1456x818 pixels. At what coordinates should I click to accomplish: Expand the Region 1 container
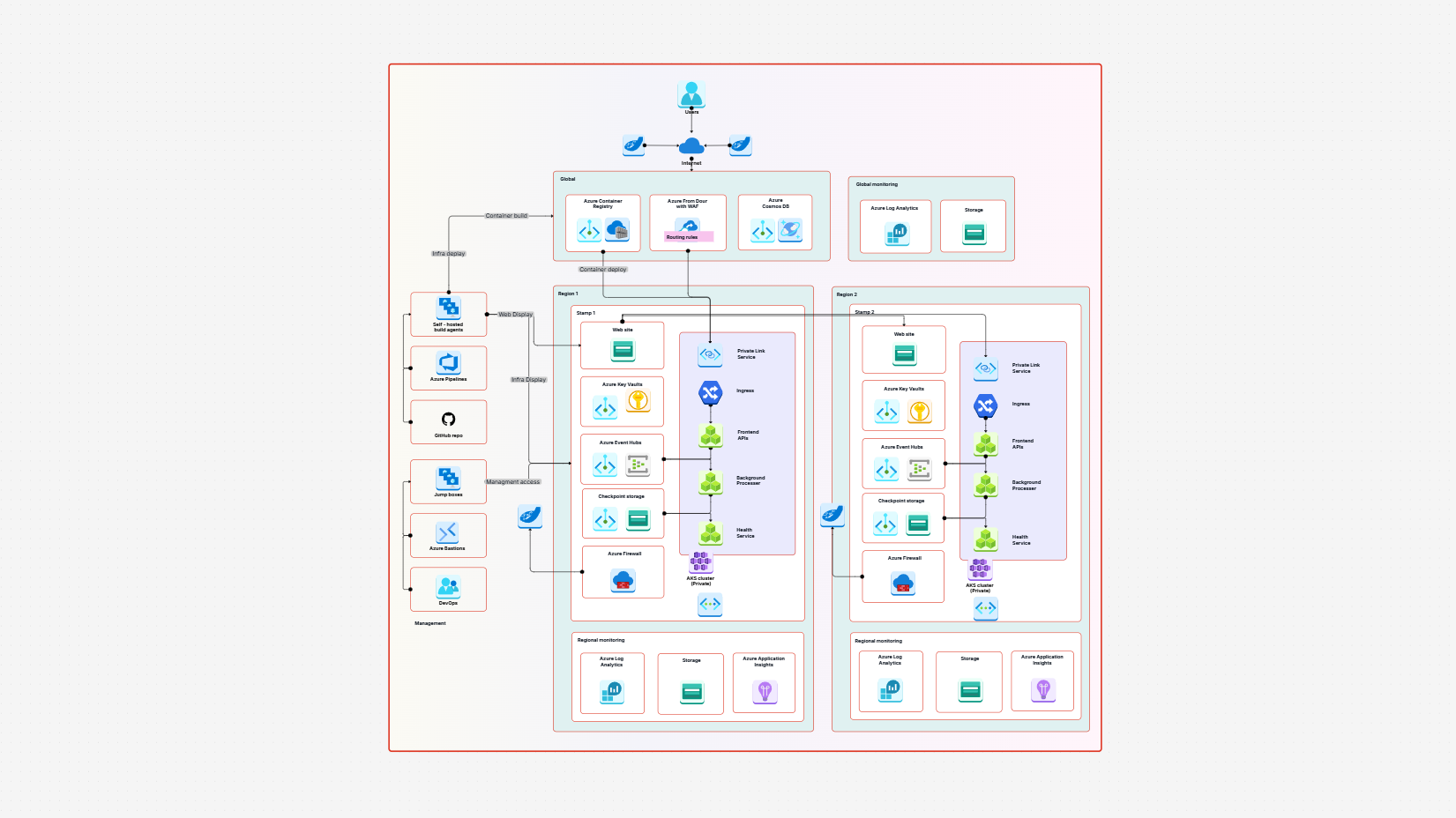point(568,294)
